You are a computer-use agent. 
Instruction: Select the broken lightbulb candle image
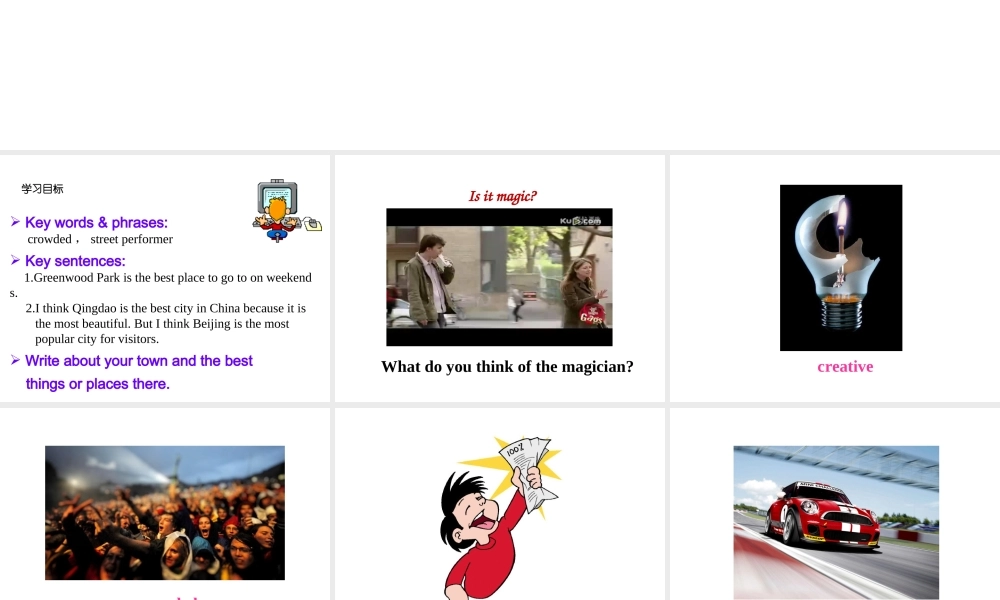click(x=841, y=268)
